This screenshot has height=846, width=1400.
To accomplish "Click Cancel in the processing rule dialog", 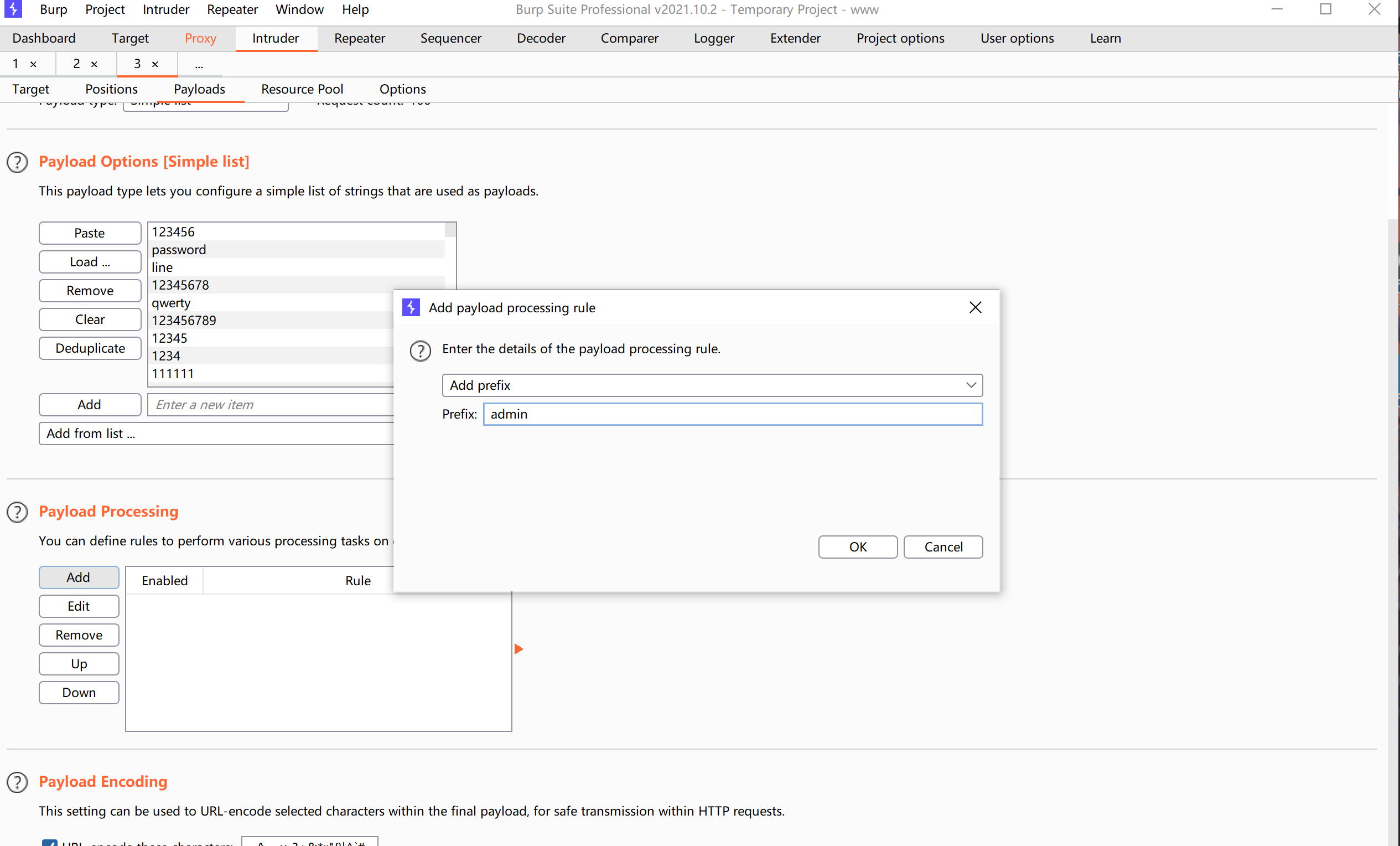I will (943, 547).
